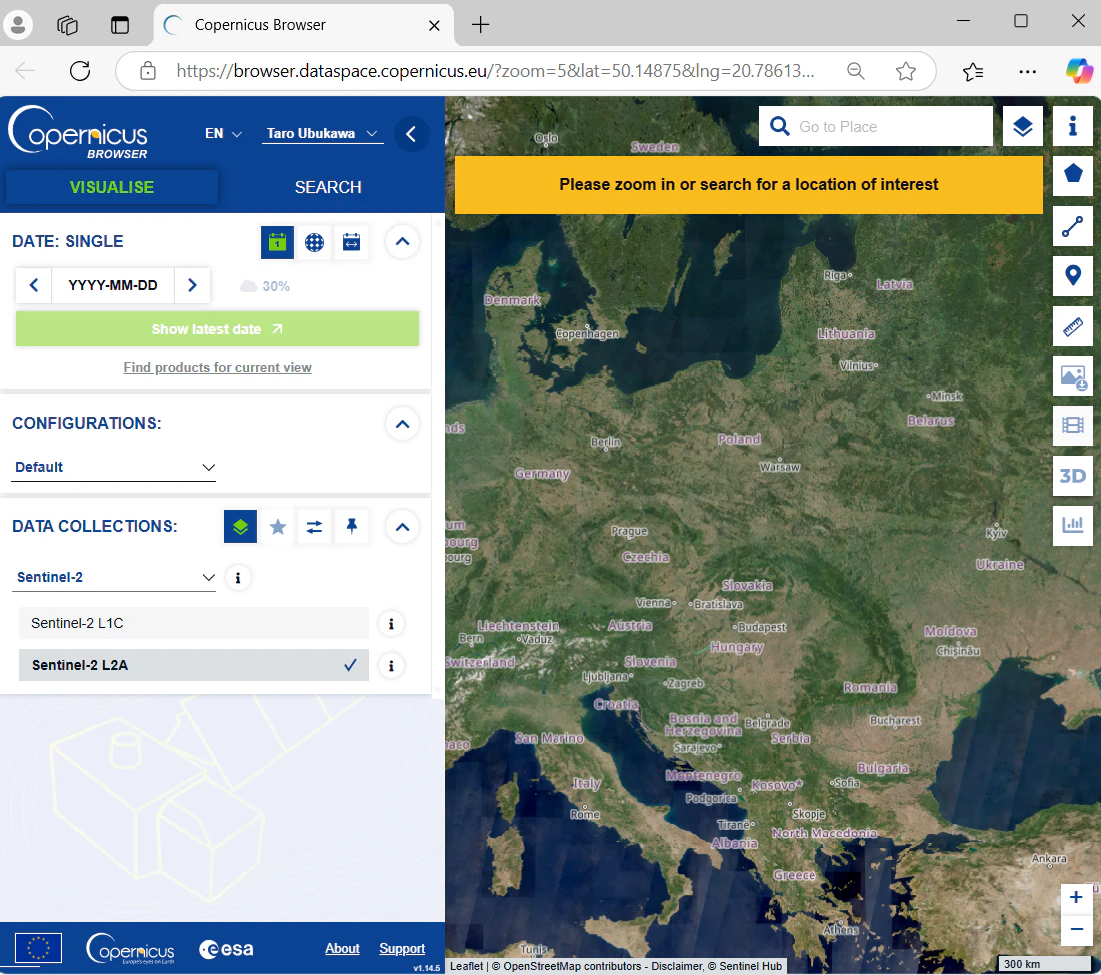Open the Default configuration dropdown
Viewport: 1101px width, 975px height.
tap(114, 467)
